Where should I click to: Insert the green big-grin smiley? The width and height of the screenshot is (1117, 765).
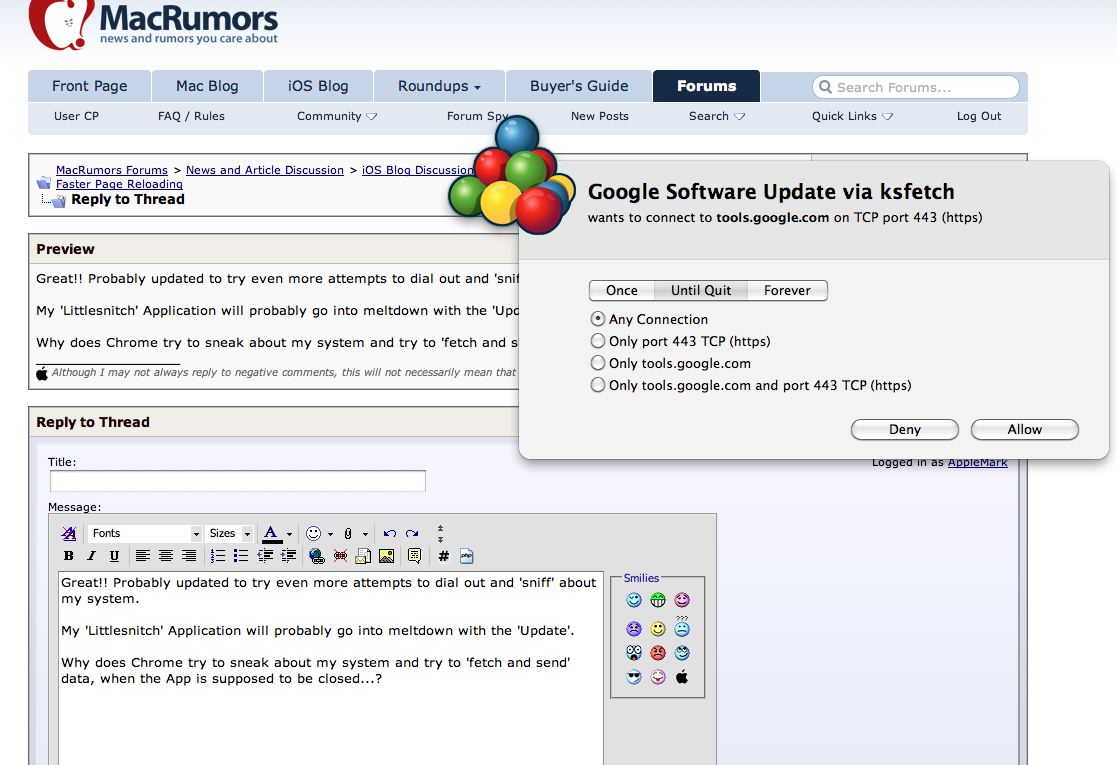tap(658, 600)
